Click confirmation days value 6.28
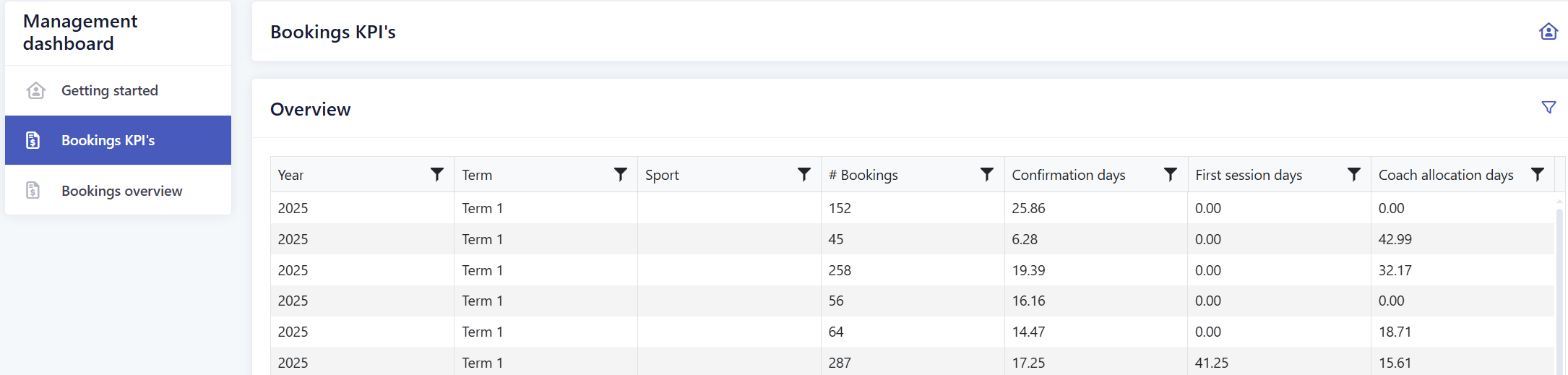This screenshot has width=1568, height=375. tap(1025, 239)
